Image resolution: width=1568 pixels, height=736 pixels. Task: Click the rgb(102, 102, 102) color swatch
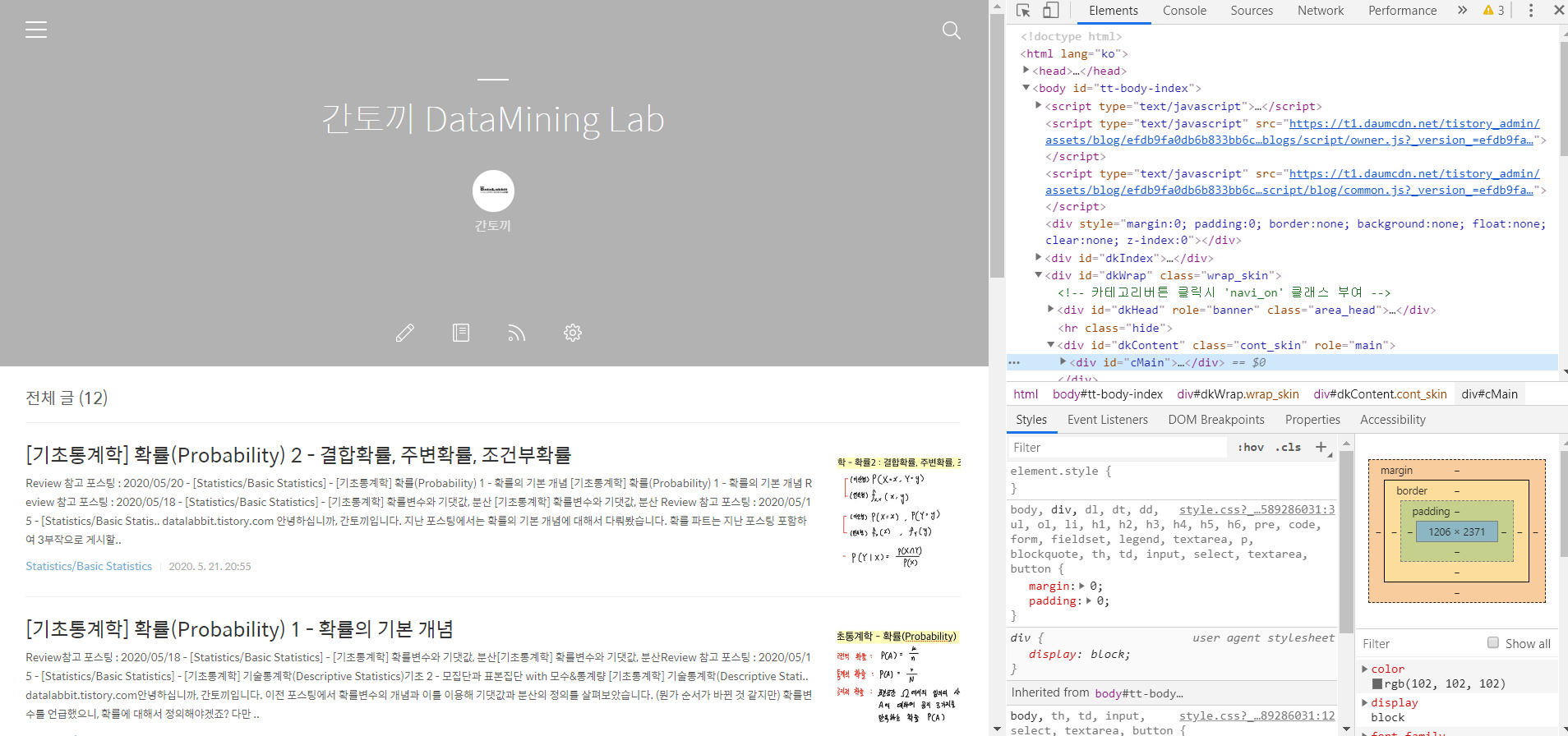coord(1377,683)
